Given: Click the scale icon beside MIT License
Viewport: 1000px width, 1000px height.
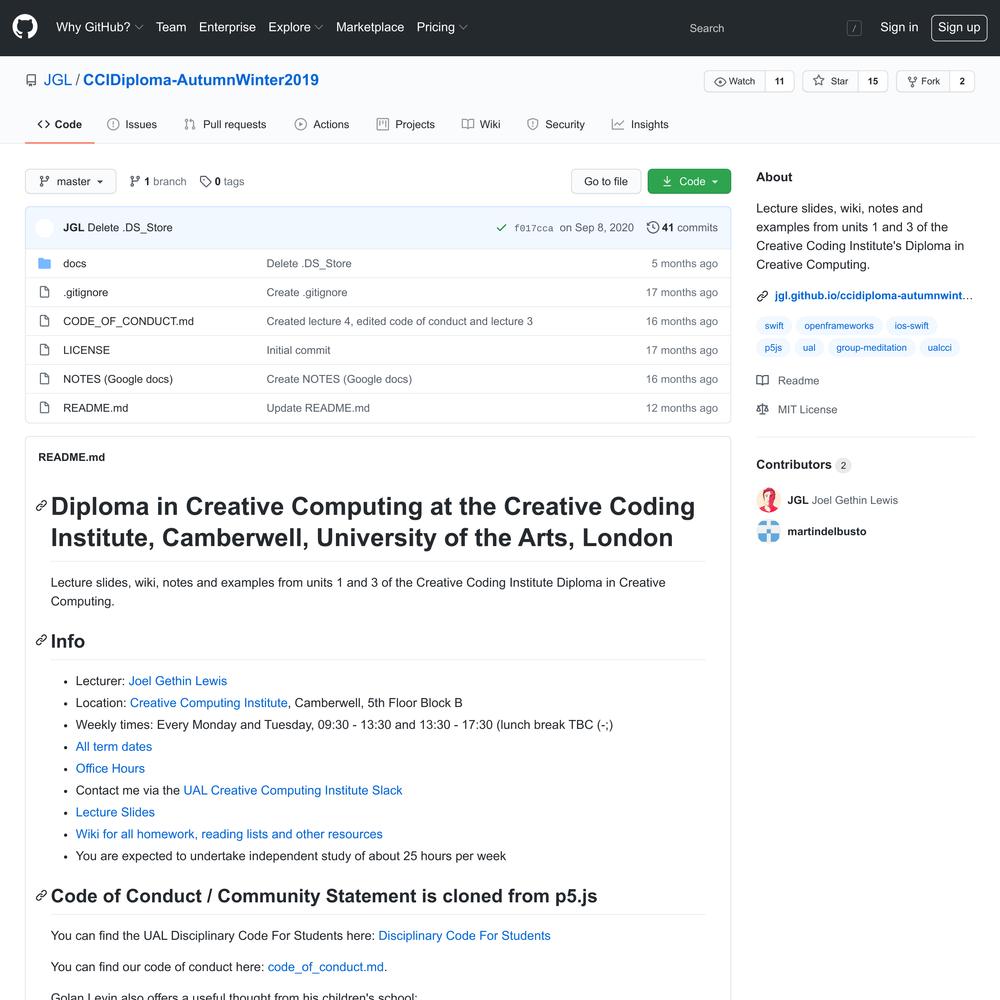Looking at the screenshot, I should coord(762,409).
